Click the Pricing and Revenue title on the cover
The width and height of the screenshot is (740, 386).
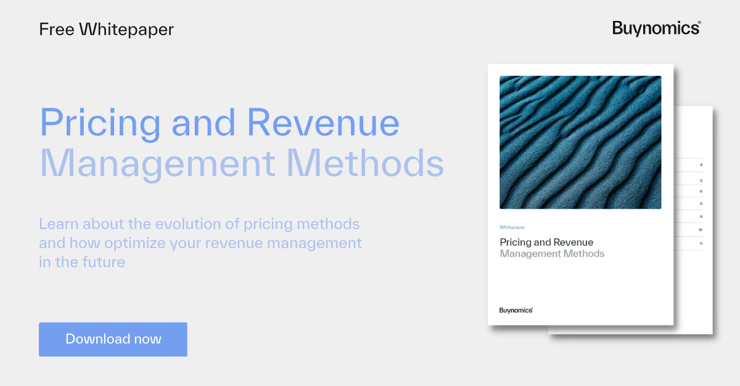(547, 242)
